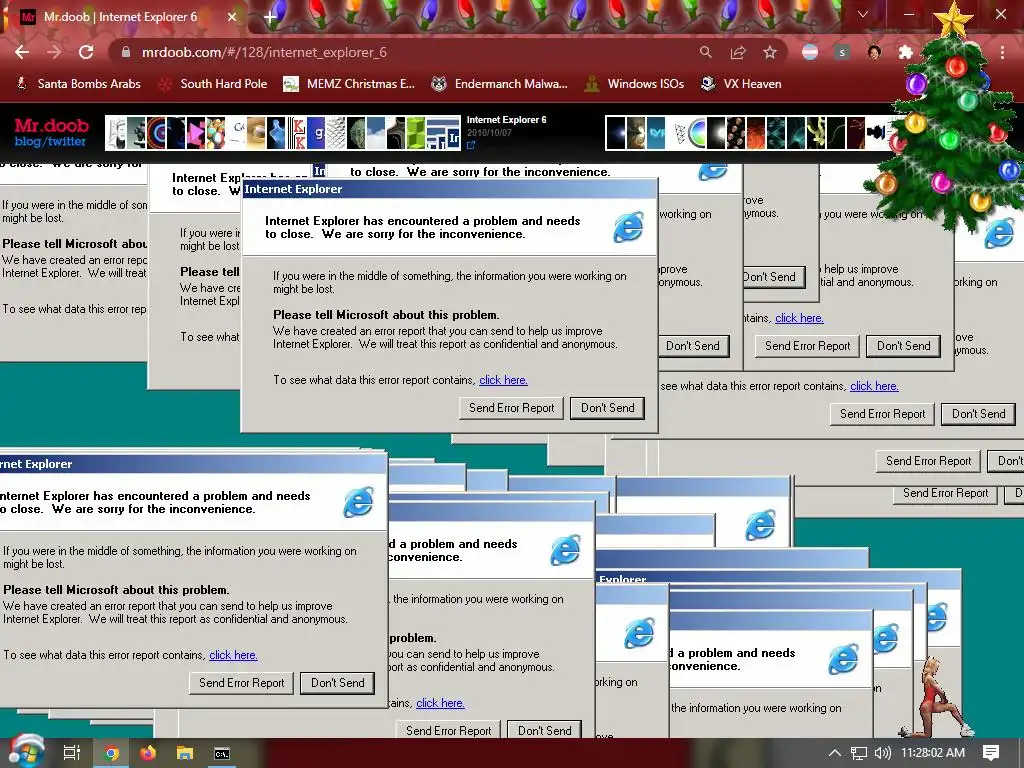Share this page via the share icon
Viewport: 1024px width, 768px height.
[738, 52]
